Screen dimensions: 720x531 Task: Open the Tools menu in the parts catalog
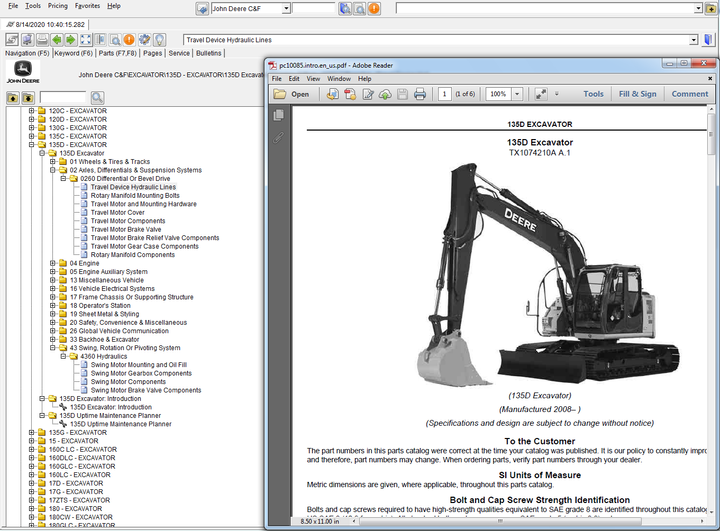point(33,6)
